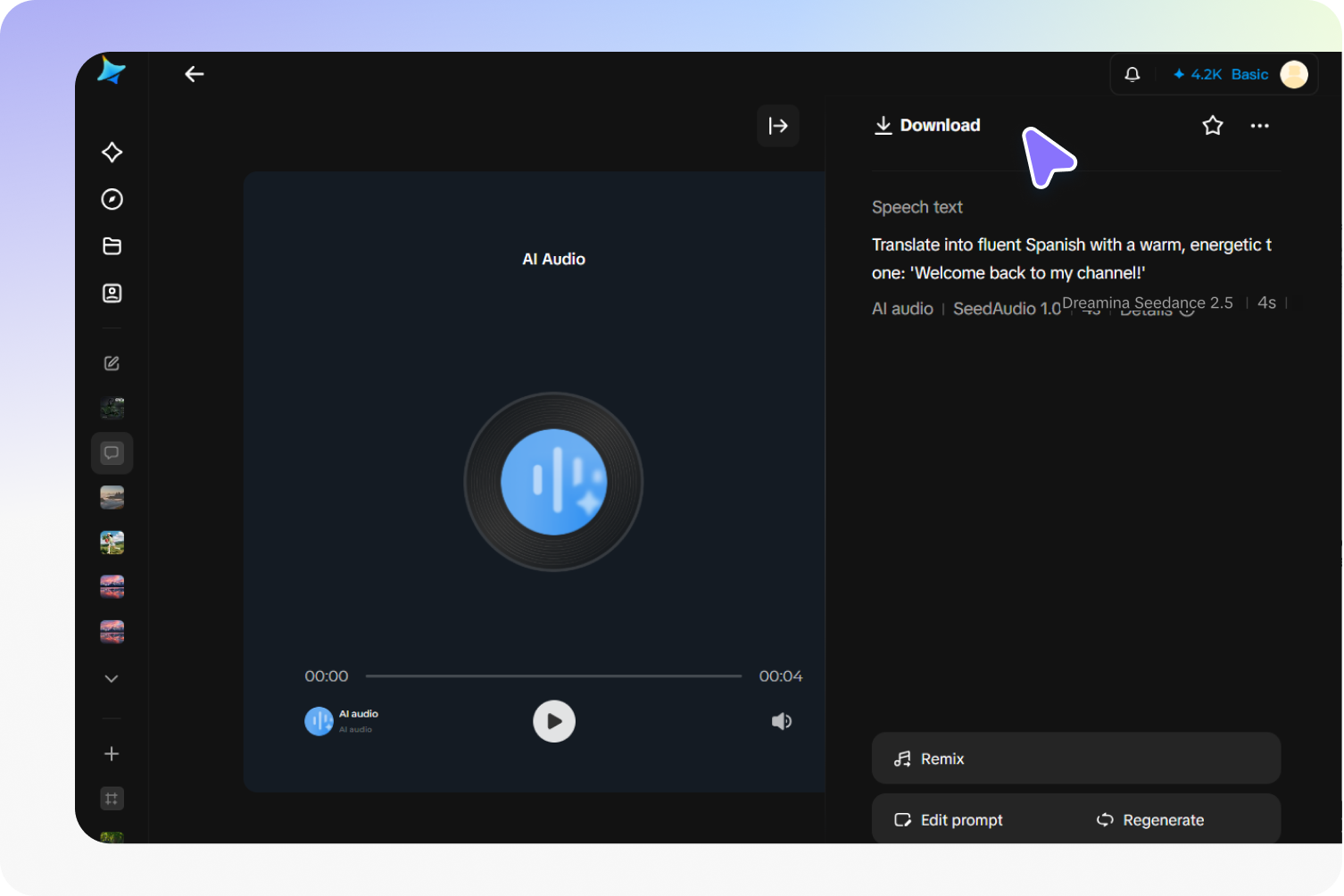Click the Basic plan label
Image resolution: width=1344 pixels, height=896 pixels.
(1249, 75)
